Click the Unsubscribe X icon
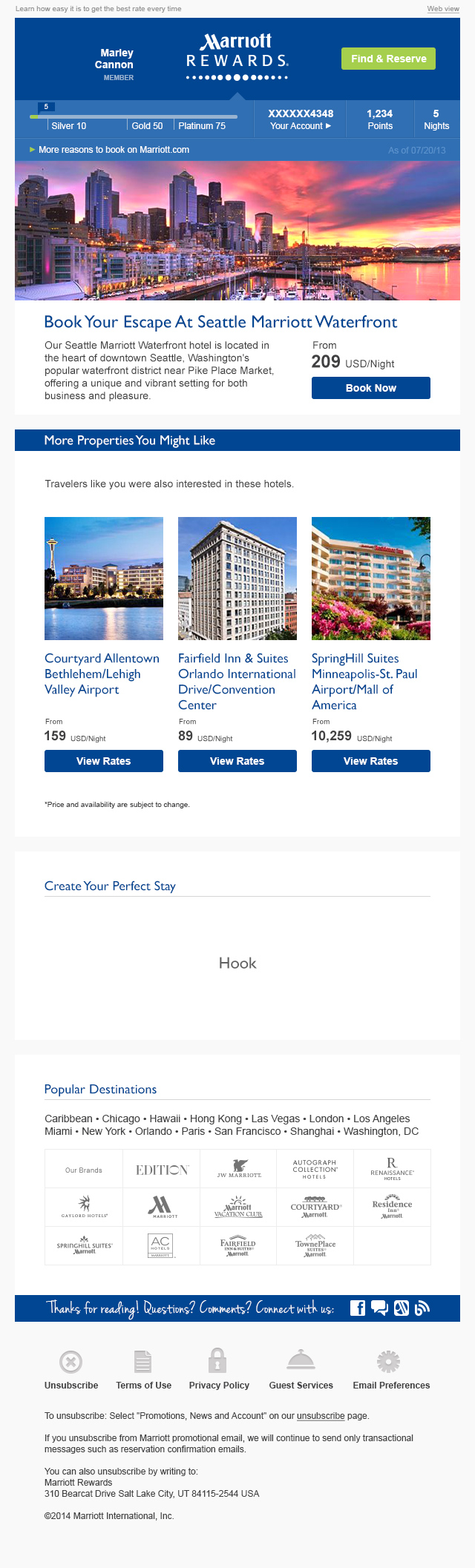Image resolution: width=475 pixels, height=1568 pixels. tap(71, 1362)
